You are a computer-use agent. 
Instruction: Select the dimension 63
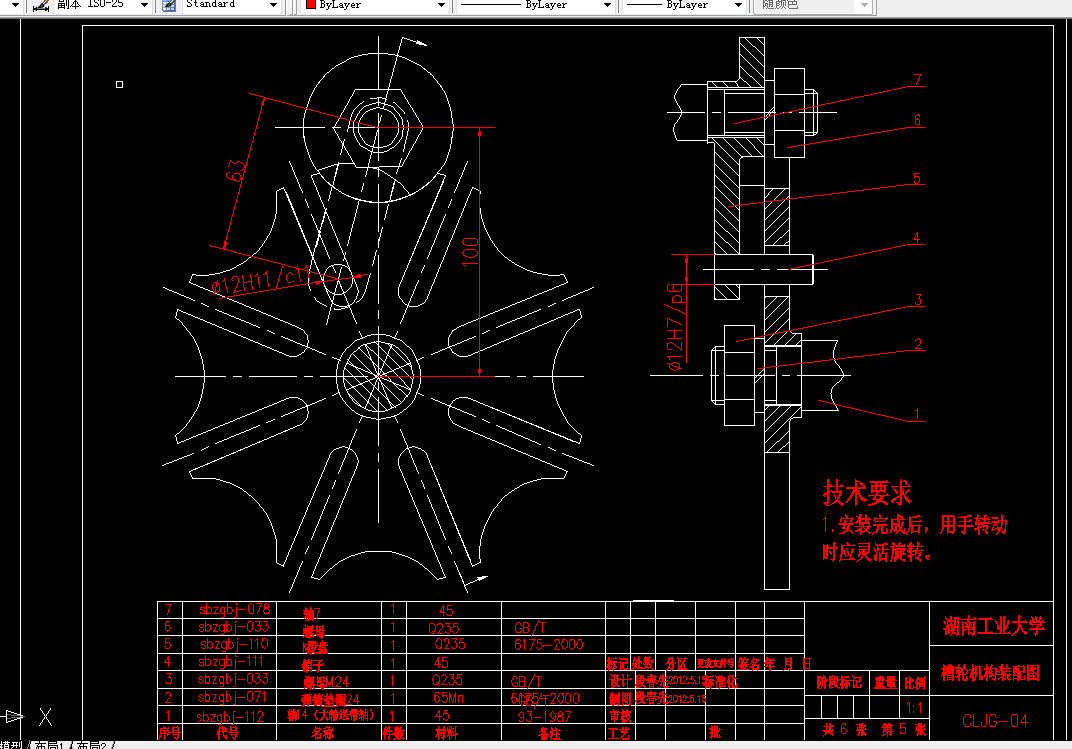tap(234, 170)
